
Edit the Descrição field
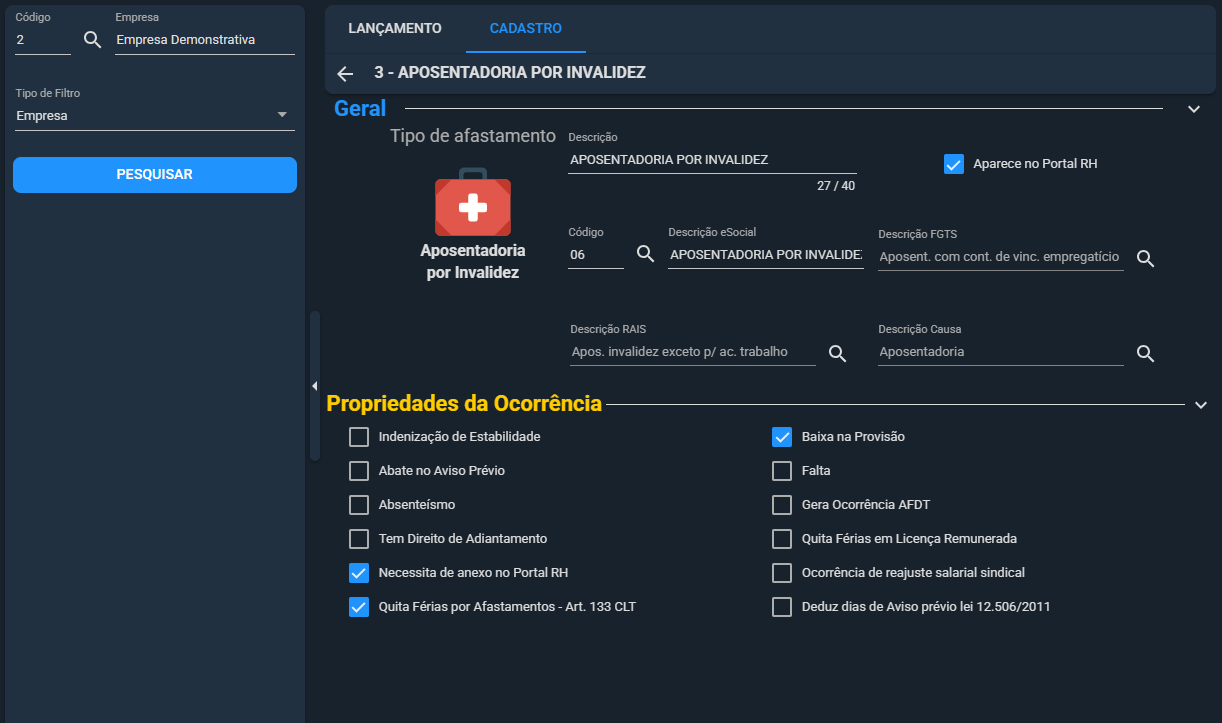712,160
